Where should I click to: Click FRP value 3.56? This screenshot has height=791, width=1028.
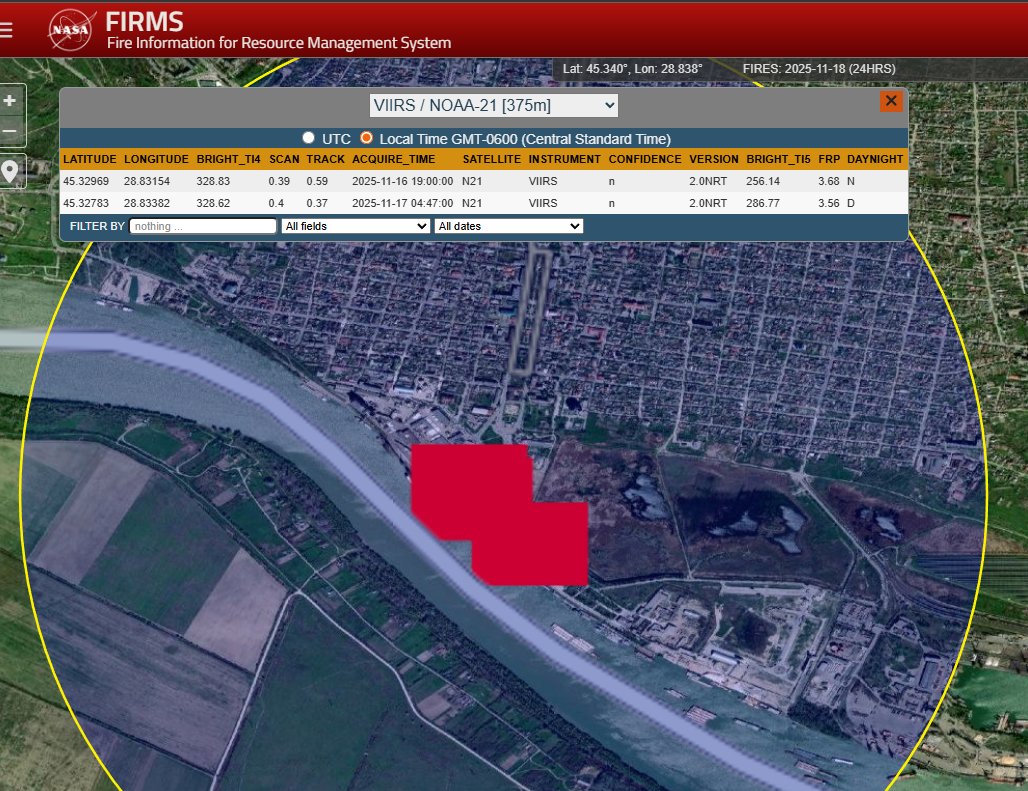(x=829, y=203)
